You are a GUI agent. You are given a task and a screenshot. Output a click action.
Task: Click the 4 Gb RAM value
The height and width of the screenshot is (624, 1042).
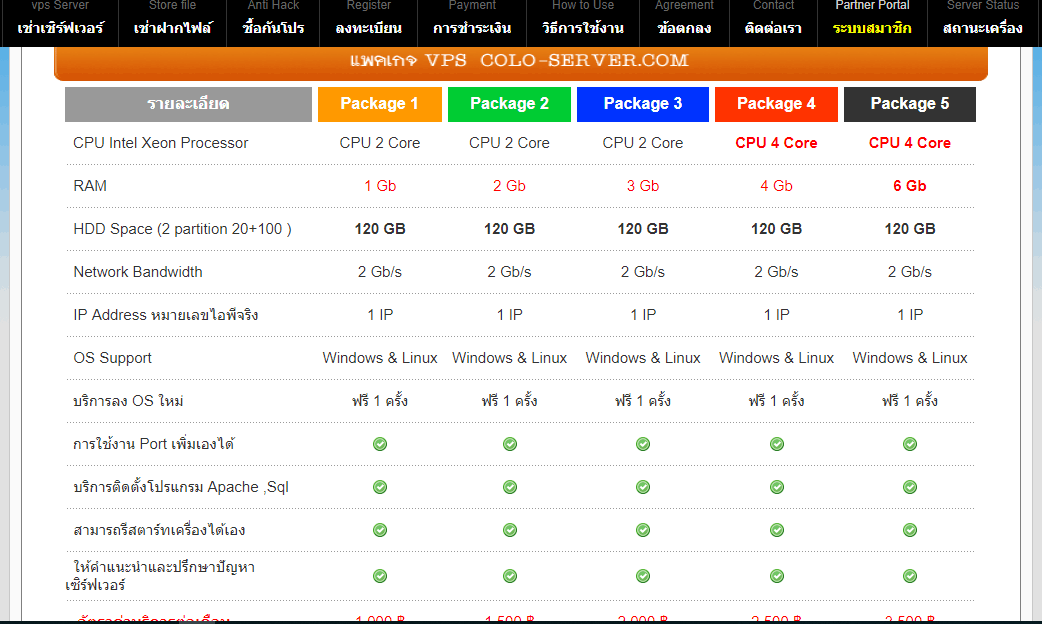(x=776, y=186)
